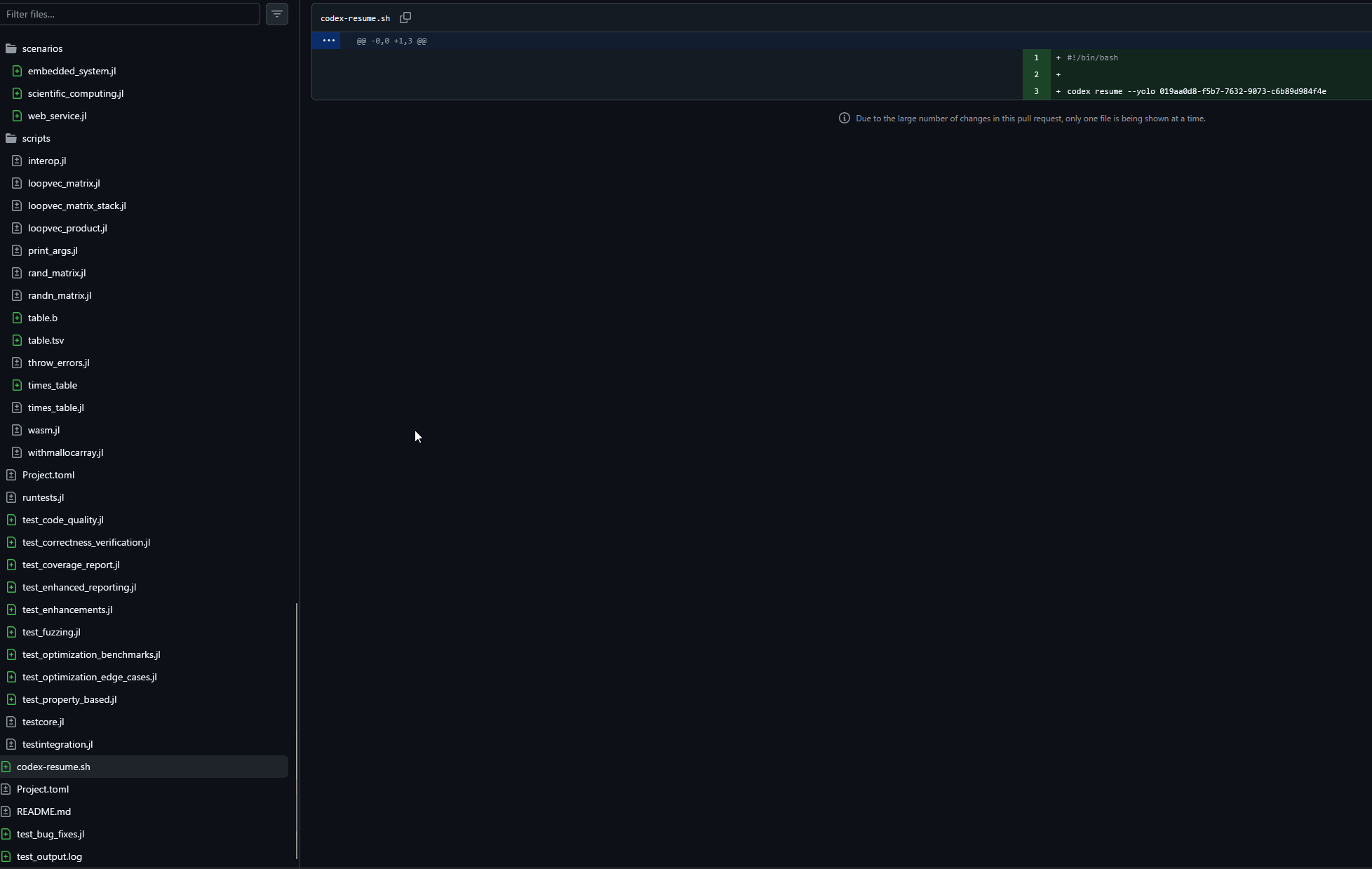Screen dimensions: 1372x869
Task: Select loopvec_matrix_stack.jl file
Action: click(x=76, y=206)
